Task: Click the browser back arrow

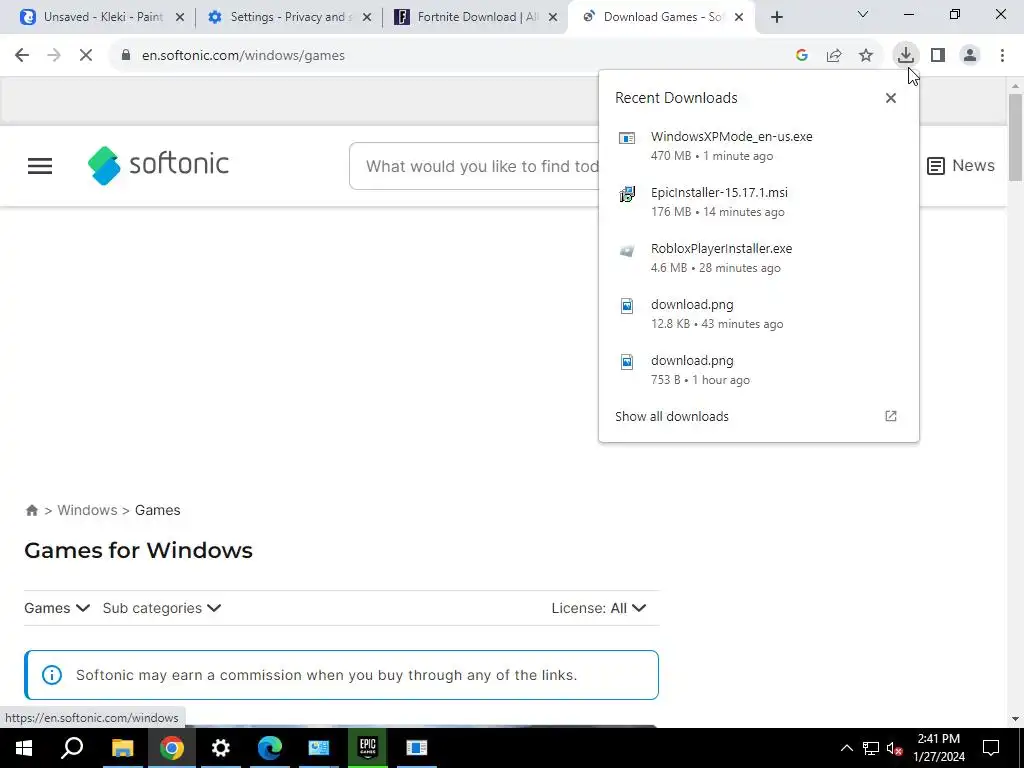Action: point(22,56)
